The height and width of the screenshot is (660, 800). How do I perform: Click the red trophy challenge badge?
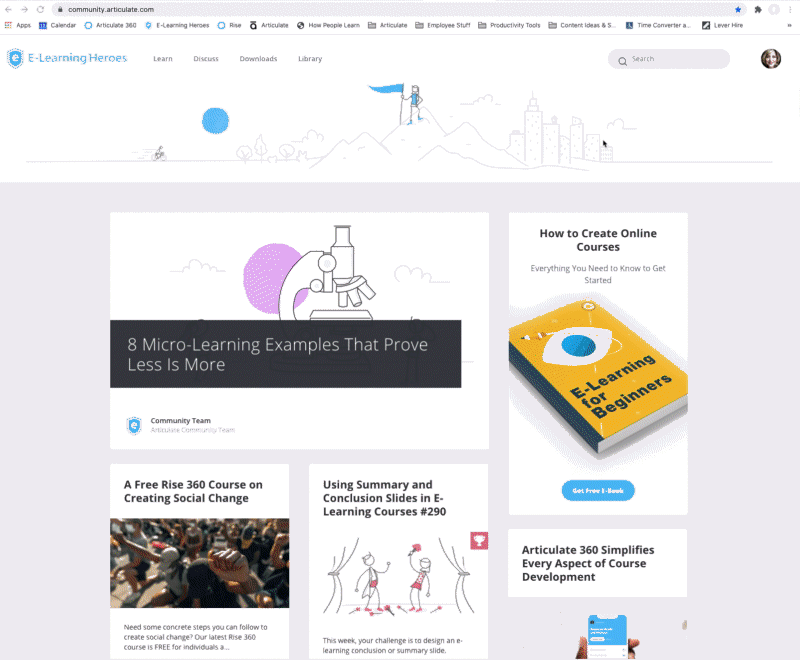click(479, 541)
